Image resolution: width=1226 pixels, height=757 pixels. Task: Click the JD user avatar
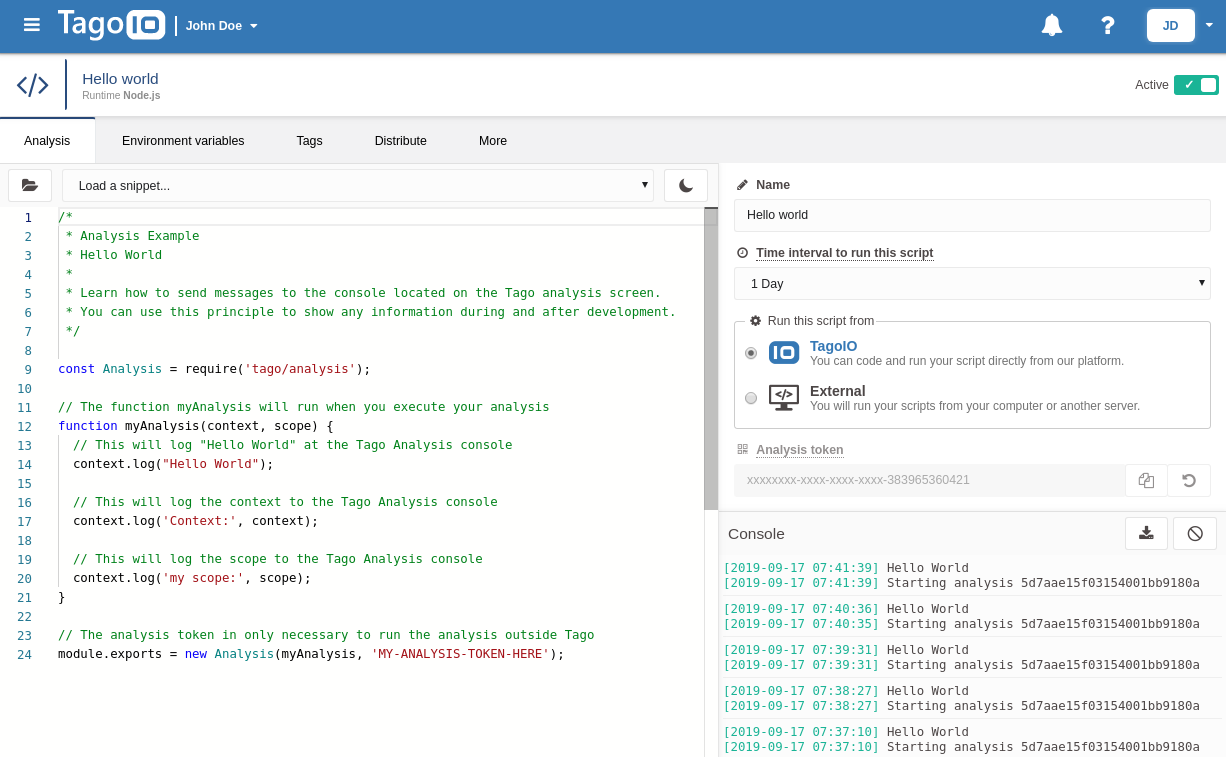point(1170,25)
